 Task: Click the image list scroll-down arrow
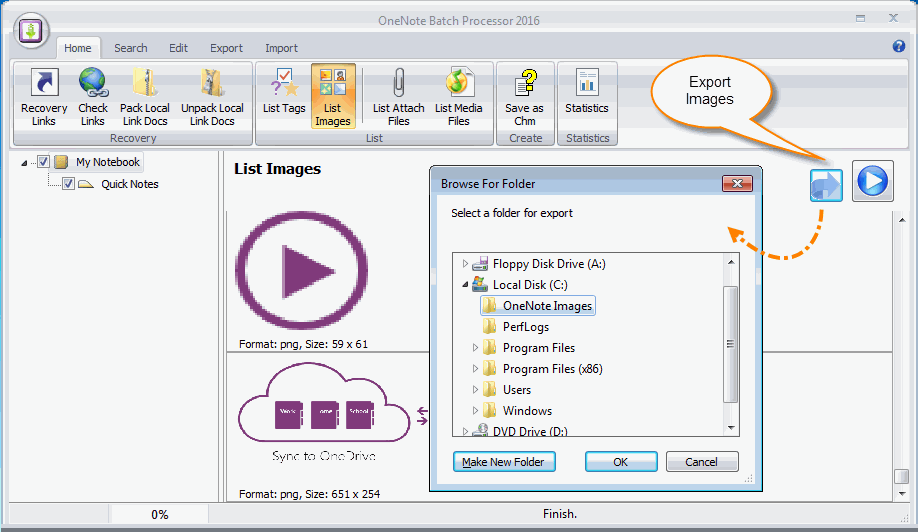click(902, 494)
